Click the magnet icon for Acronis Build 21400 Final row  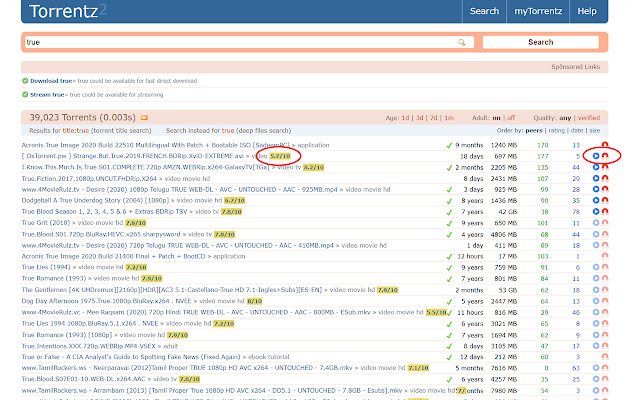[605, 256]
